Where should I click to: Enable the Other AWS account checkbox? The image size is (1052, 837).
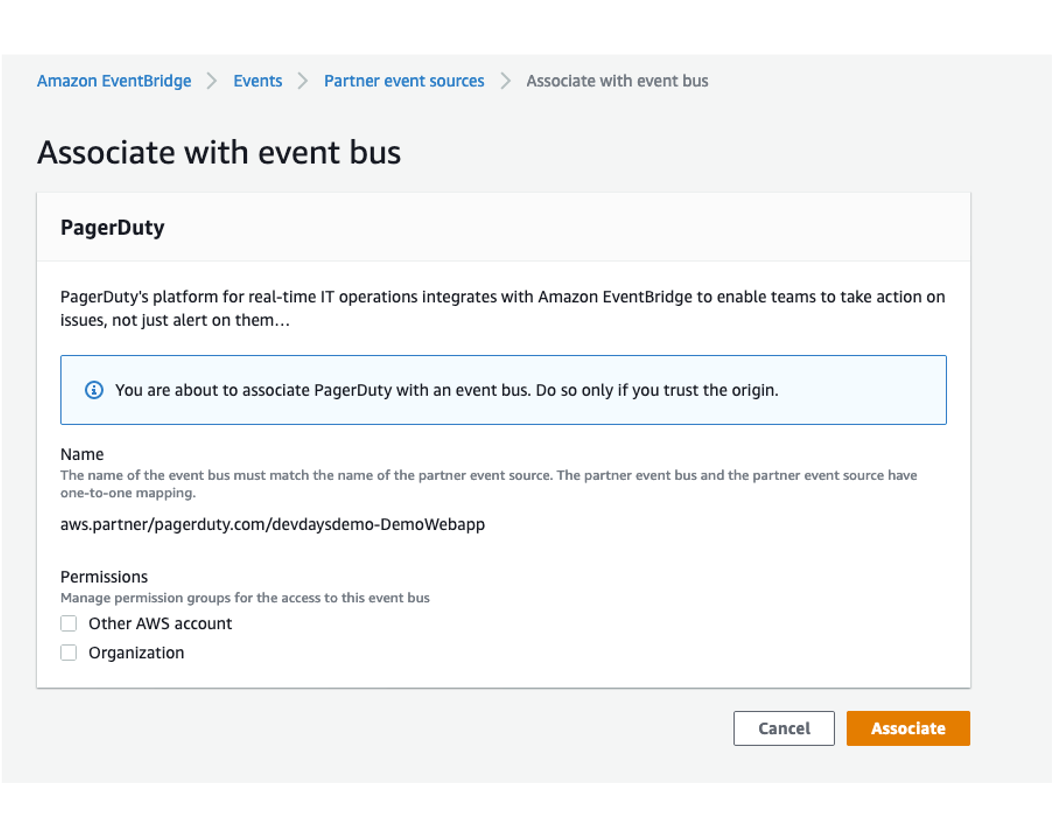click(69, 624)
